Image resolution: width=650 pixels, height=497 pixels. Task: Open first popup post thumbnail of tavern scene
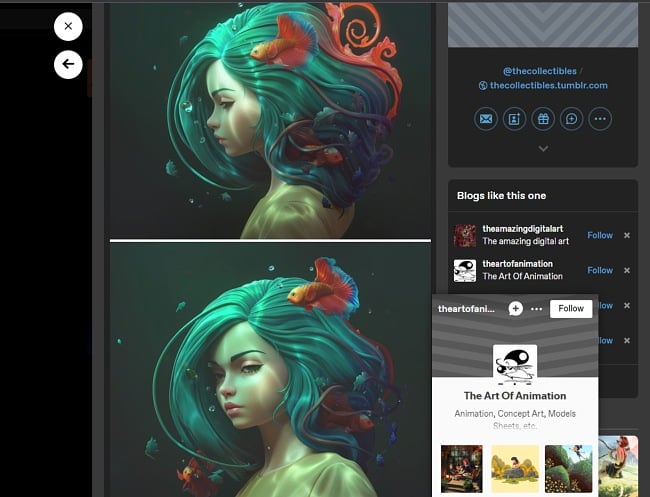pyautogui.click(x=461, y=469)
